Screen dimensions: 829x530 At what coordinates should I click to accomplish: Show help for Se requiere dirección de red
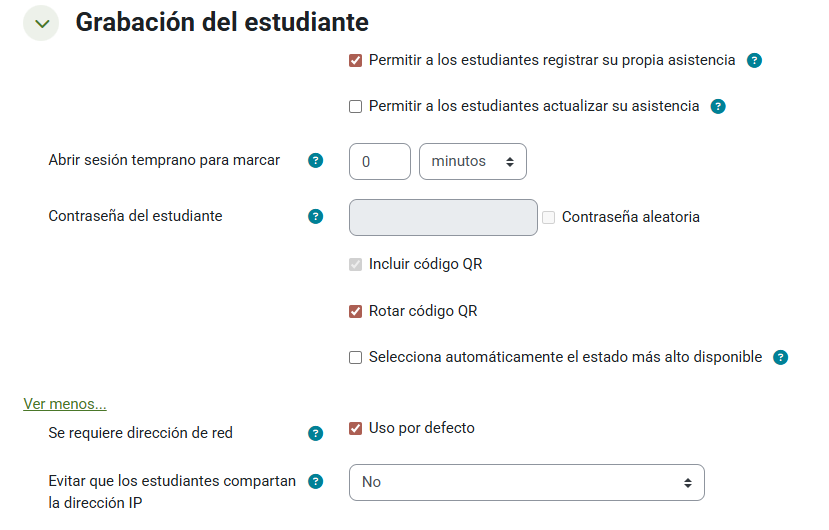[x=316, y=434]
